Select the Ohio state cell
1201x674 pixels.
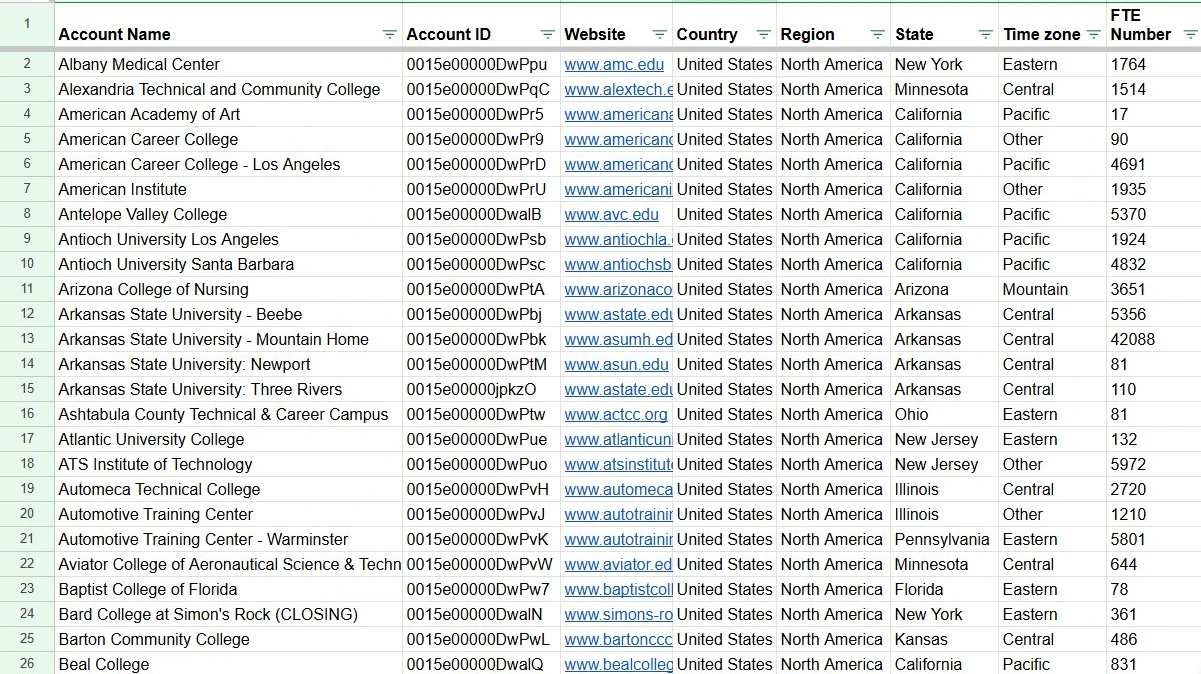click(944, 414)
